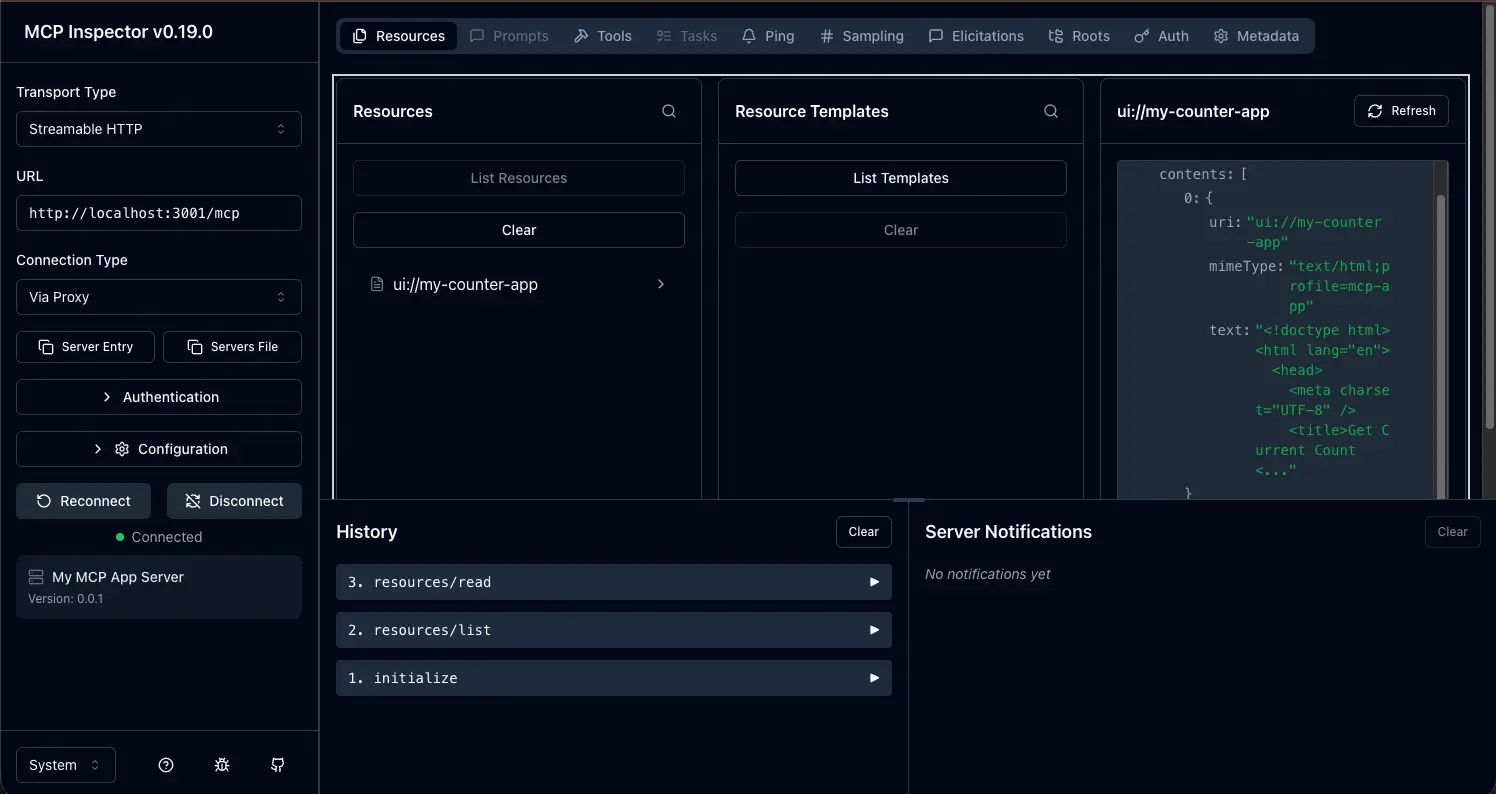Click the panel resize handle above History

[908, 499]
